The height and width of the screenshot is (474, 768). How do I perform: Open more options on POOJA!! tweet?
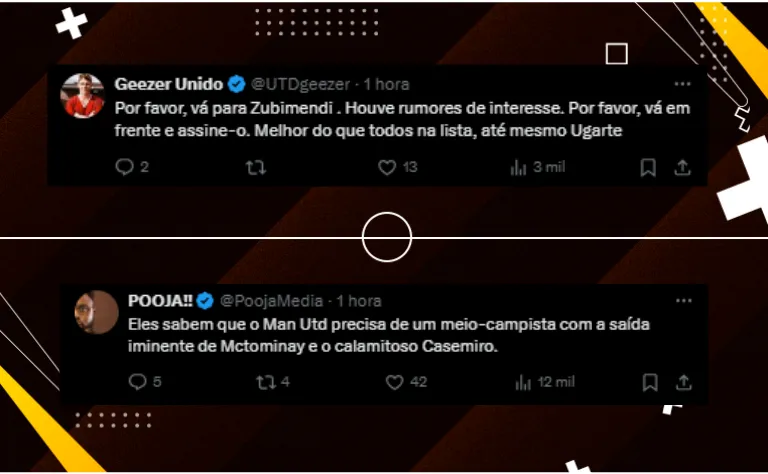click(684, 300)
